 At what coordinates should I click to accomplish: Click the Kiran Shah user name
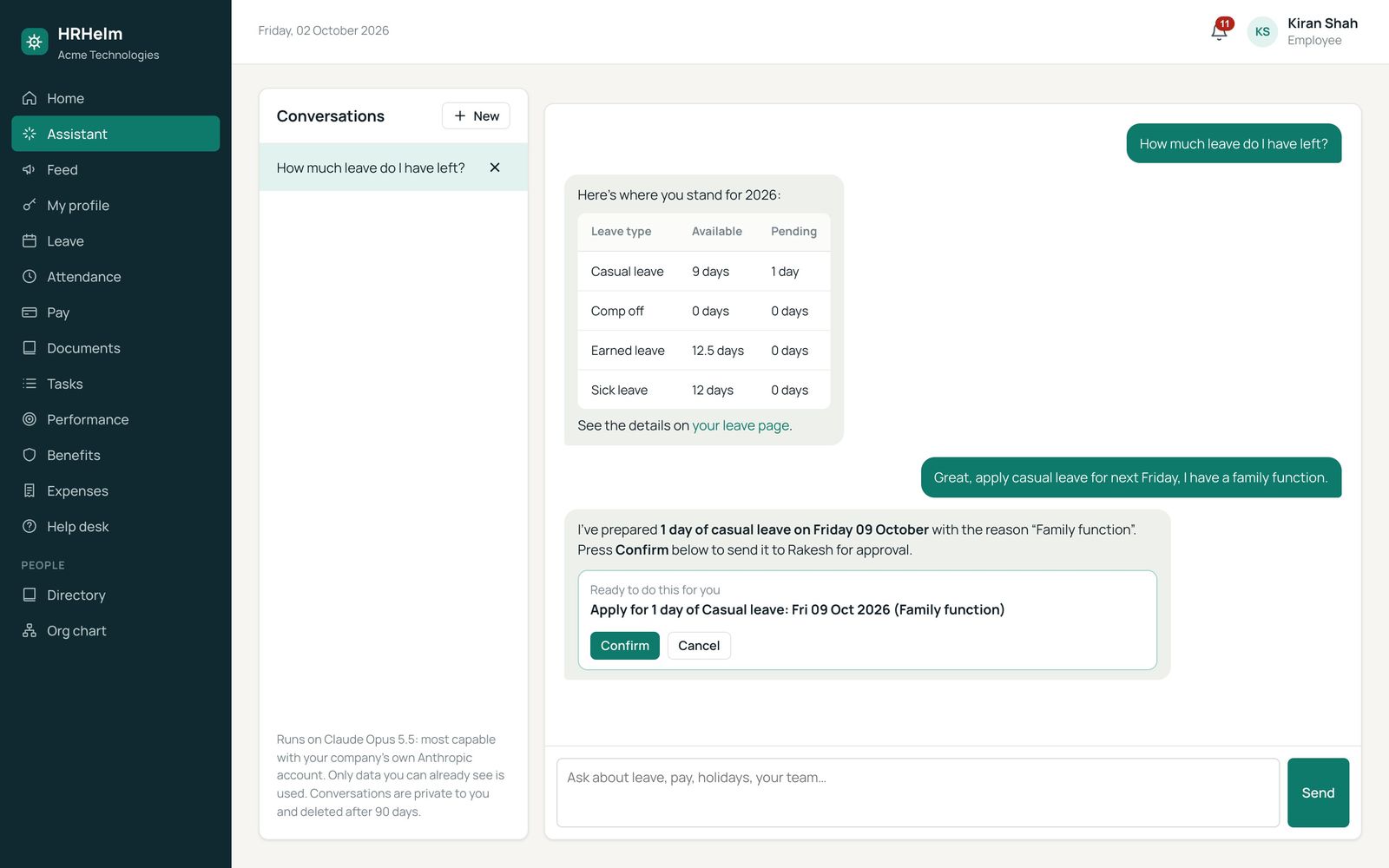tap(1322, 23)
